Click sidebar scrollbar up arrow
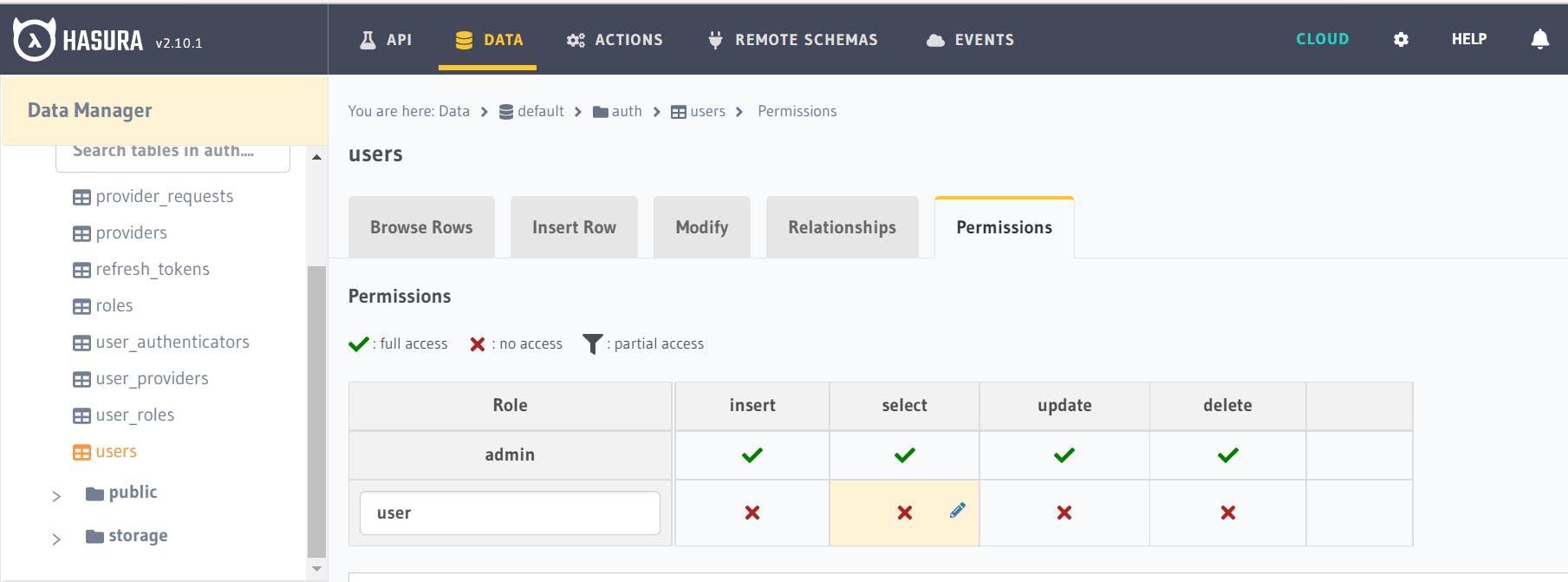This screenshot has width=1568, height=582. pos(316,157)
